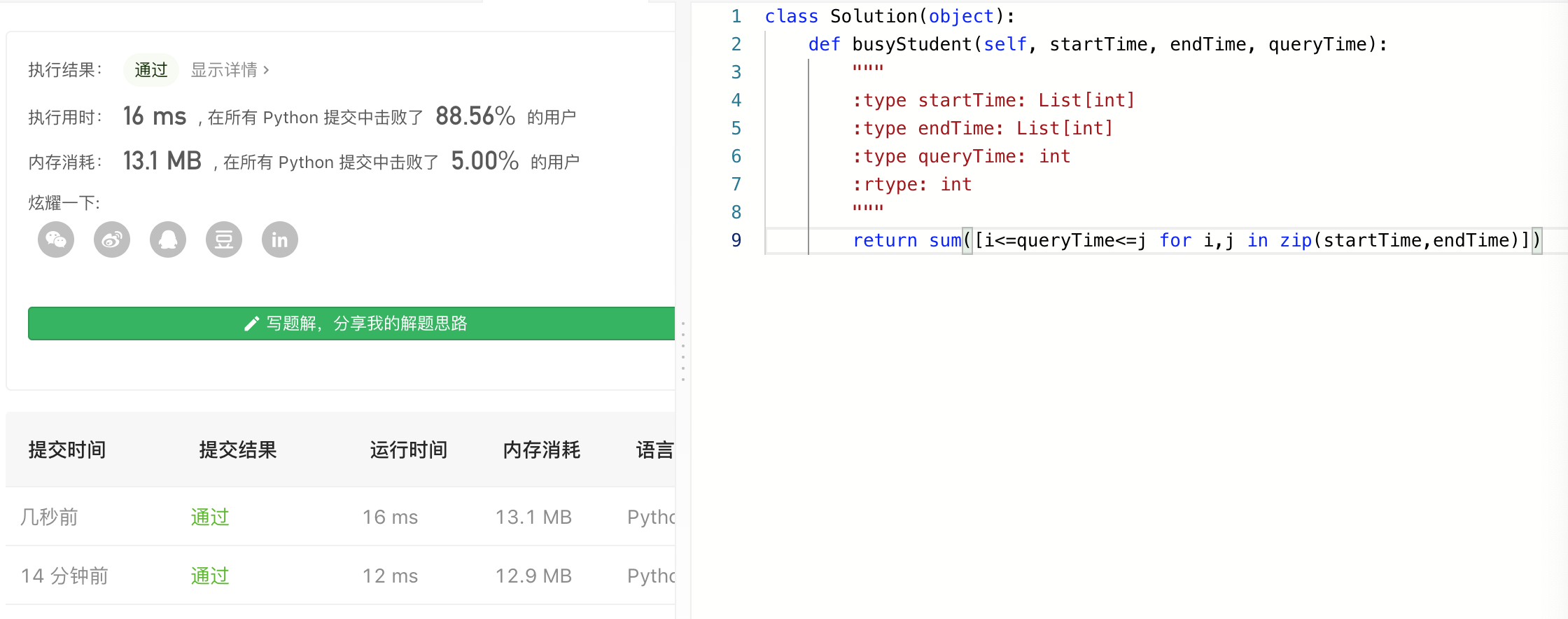Viewport: 1568px width, 619px height.
Task: Click the 提交结果 column header
Action: pos(238,450)
